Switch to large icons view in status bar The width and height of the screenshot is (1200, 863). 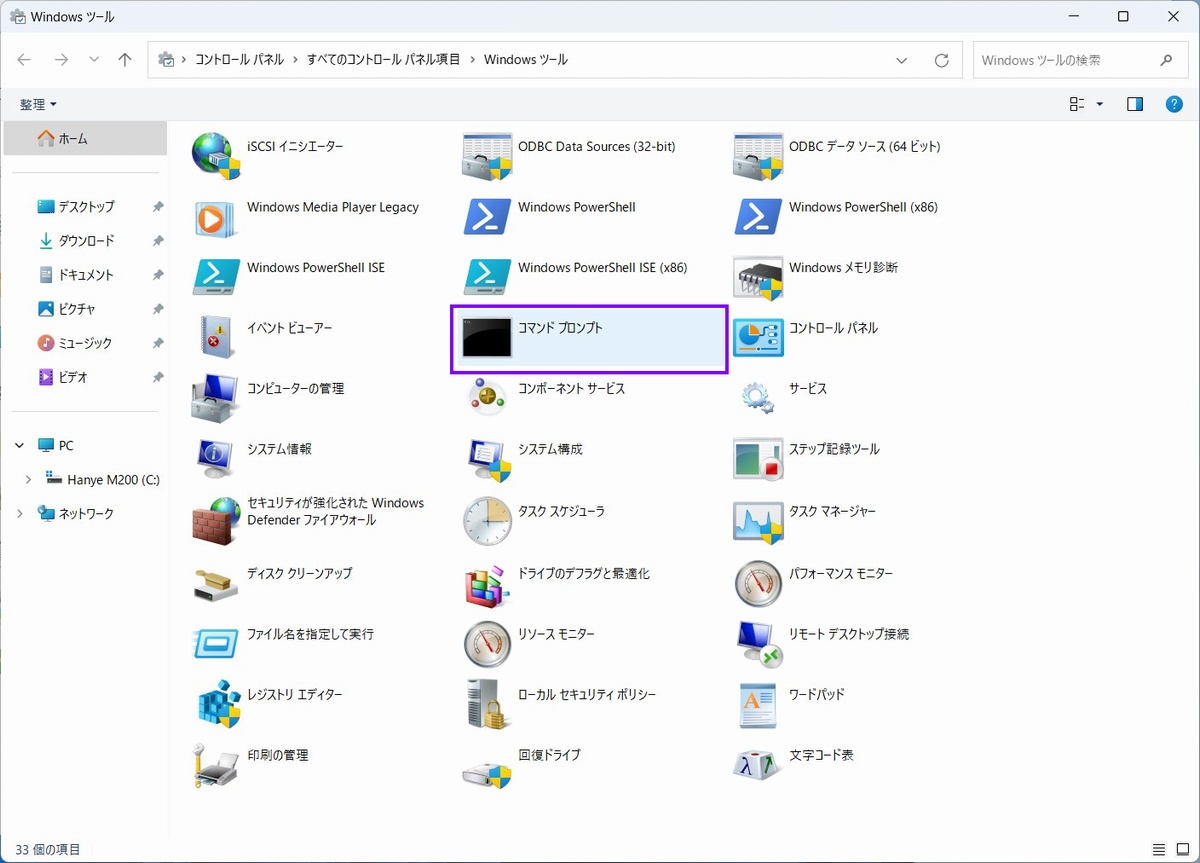tap(1181, 849)
